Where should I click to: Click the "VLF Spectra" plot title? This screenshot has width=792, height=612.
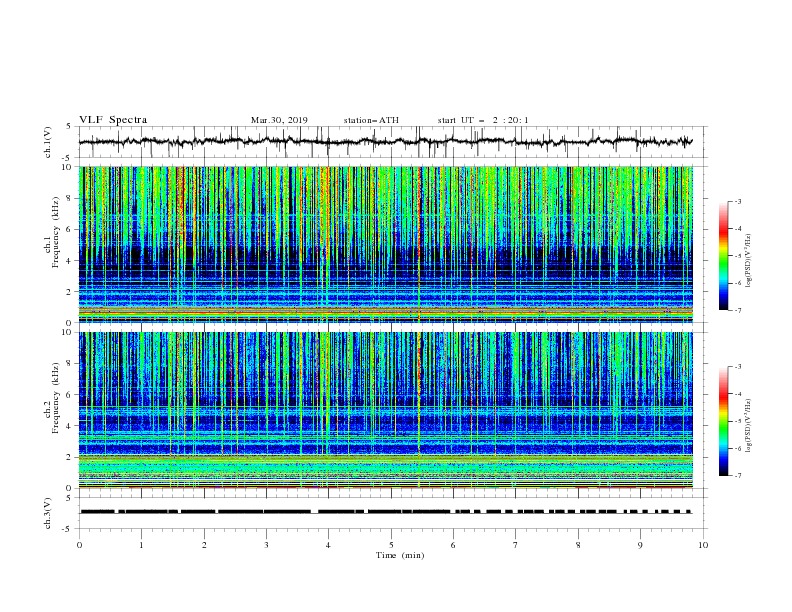pos(113,120)
